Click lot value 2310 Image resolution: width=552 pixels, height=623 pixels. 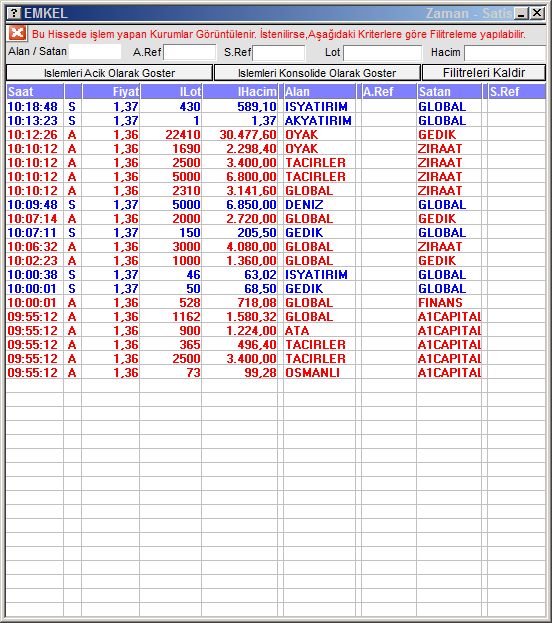186,191
